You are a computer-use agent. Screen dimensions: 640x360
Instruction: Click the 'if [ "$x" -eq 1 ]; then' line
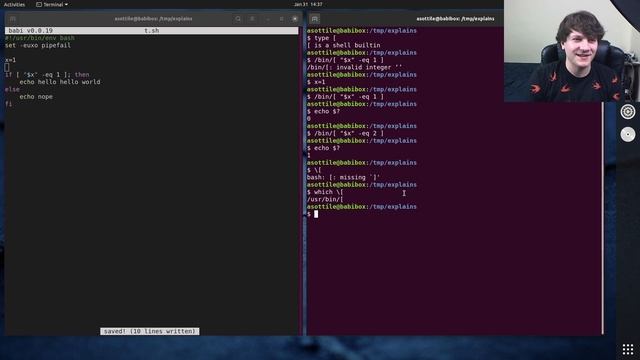click(47, 75)
